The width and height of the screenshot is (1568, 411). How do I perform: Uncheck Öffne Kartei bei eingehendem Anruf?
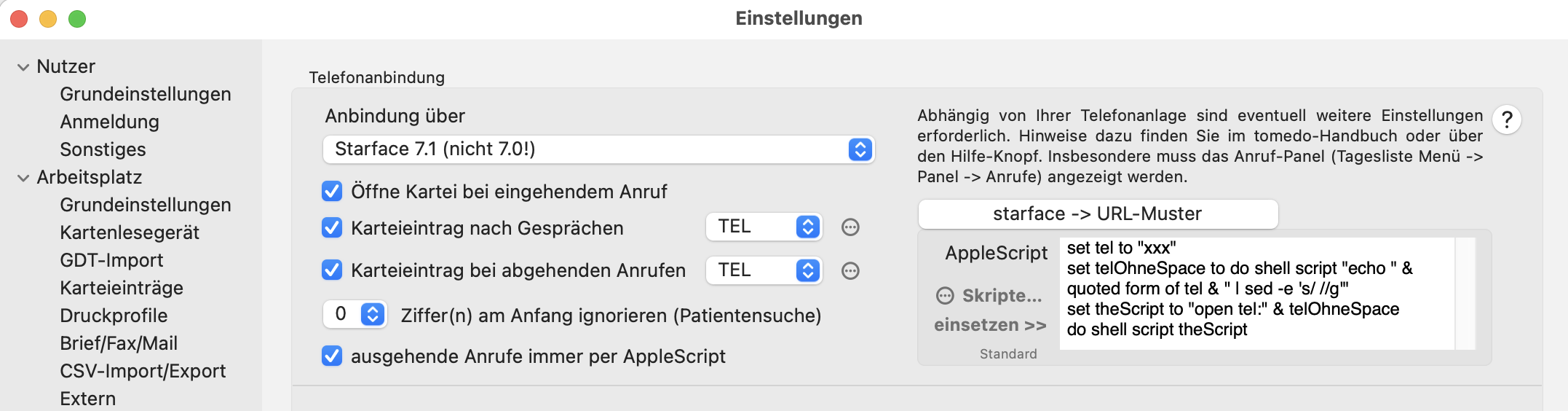click(x=332, y=192)
